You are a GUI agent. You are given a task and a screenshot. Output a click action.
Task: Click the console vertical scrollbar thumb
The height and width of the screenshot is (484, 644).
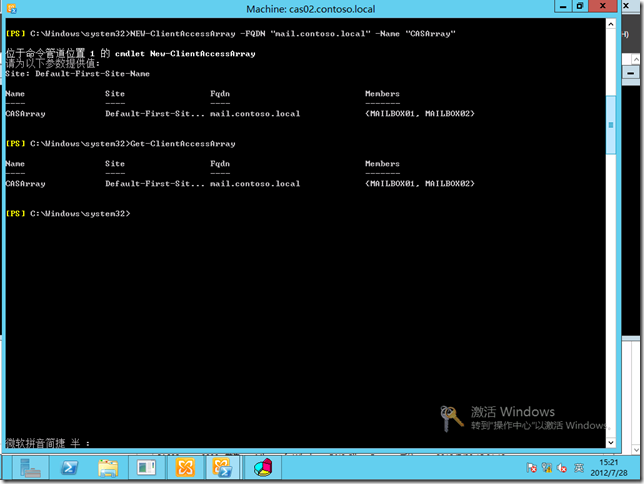611,124
